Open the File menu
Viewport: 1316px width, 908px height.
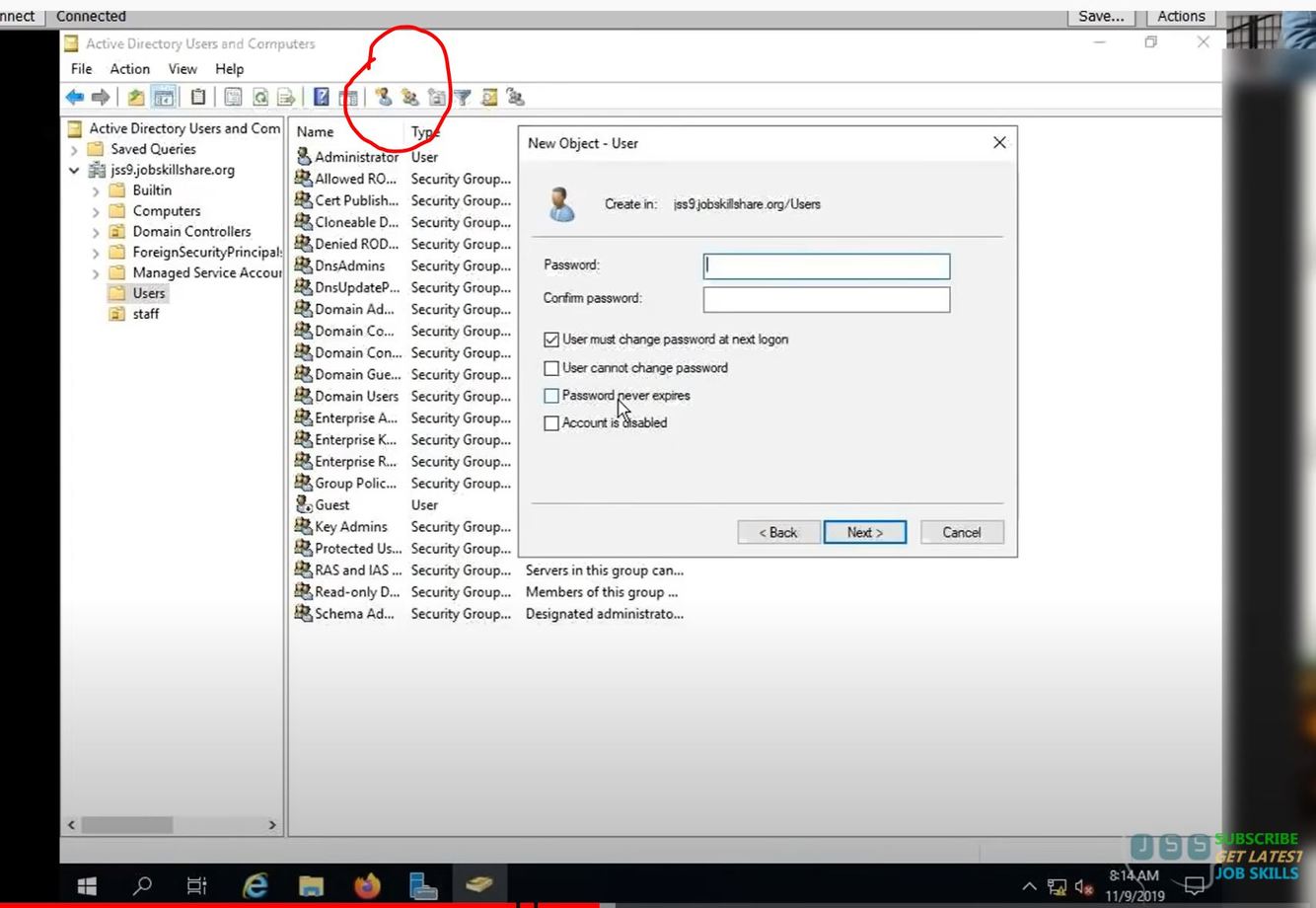[82, 69]
